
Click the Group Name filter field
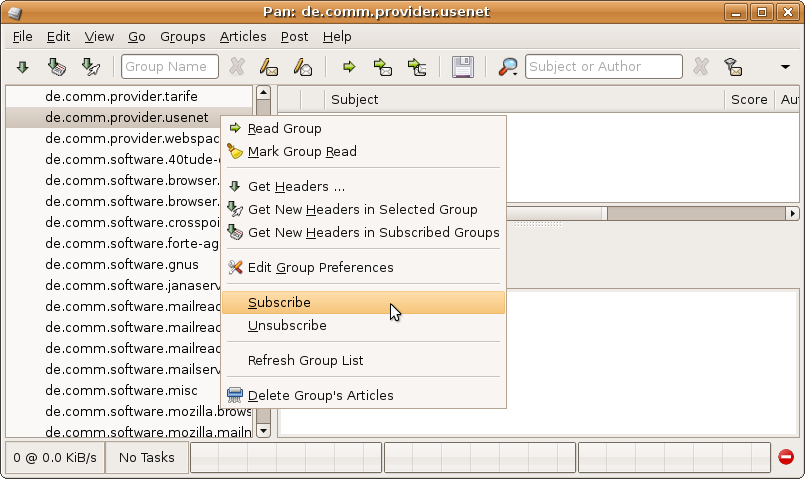point(170,67)
